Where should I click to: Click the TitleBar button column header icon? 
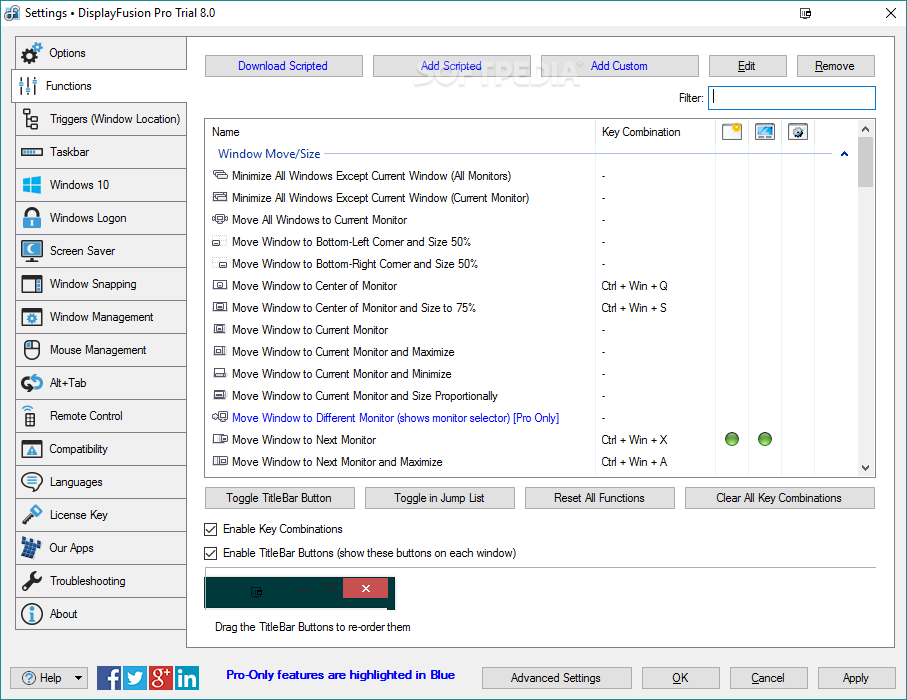point(732,132)
